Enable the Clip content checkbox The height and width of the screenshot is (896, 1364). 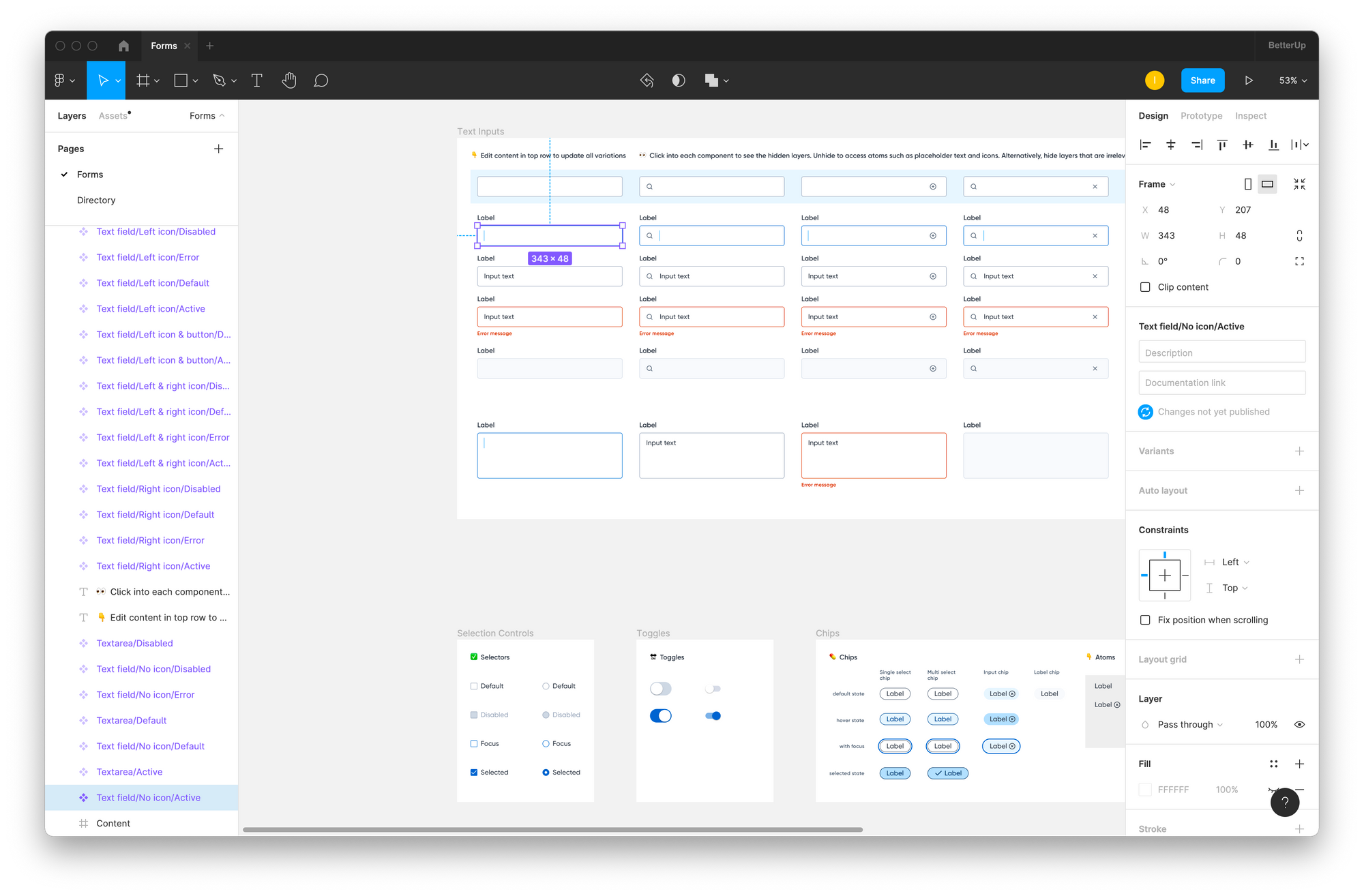[x=1145, y=287]
